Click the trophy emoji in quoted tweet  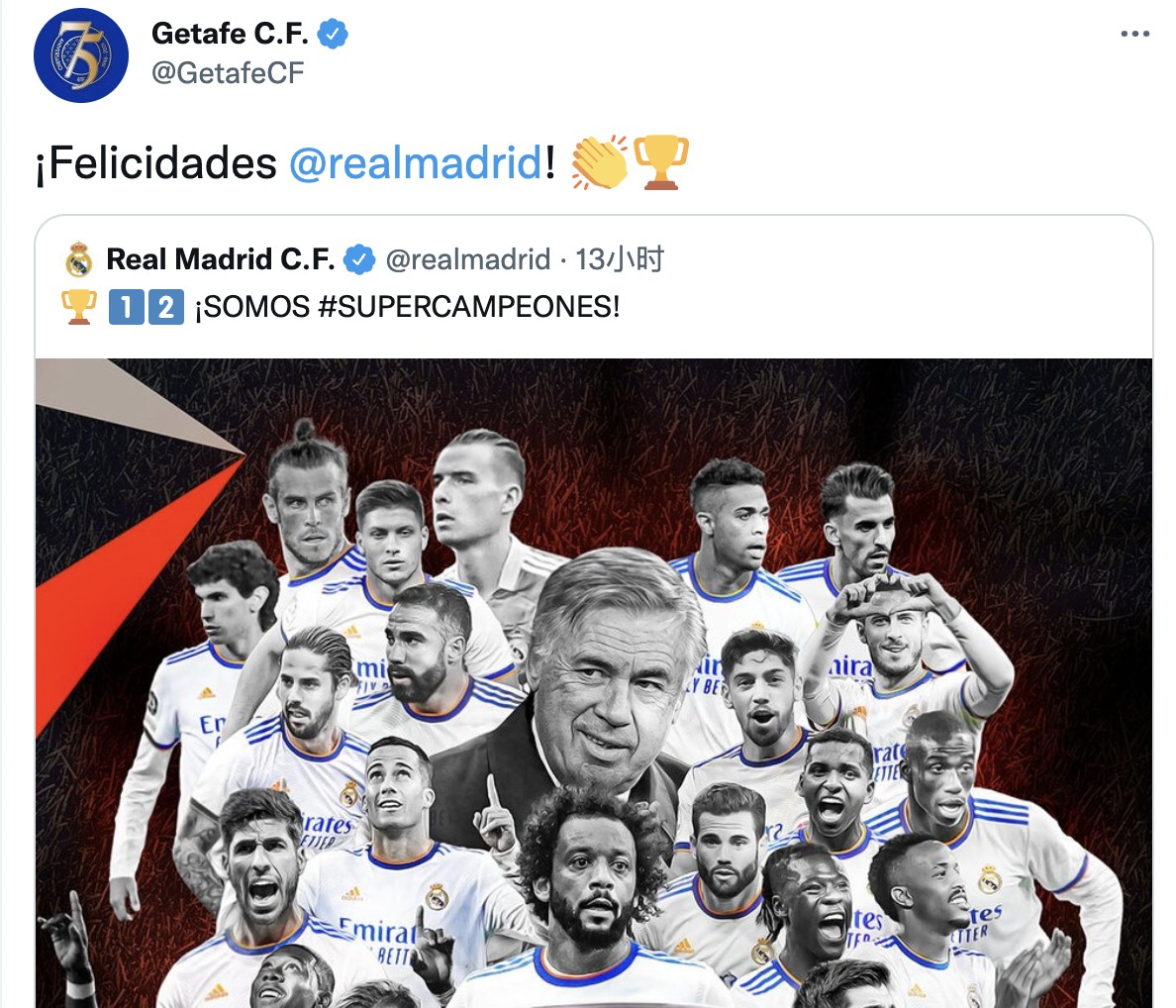pyautogui.click(x=79, y=307)
